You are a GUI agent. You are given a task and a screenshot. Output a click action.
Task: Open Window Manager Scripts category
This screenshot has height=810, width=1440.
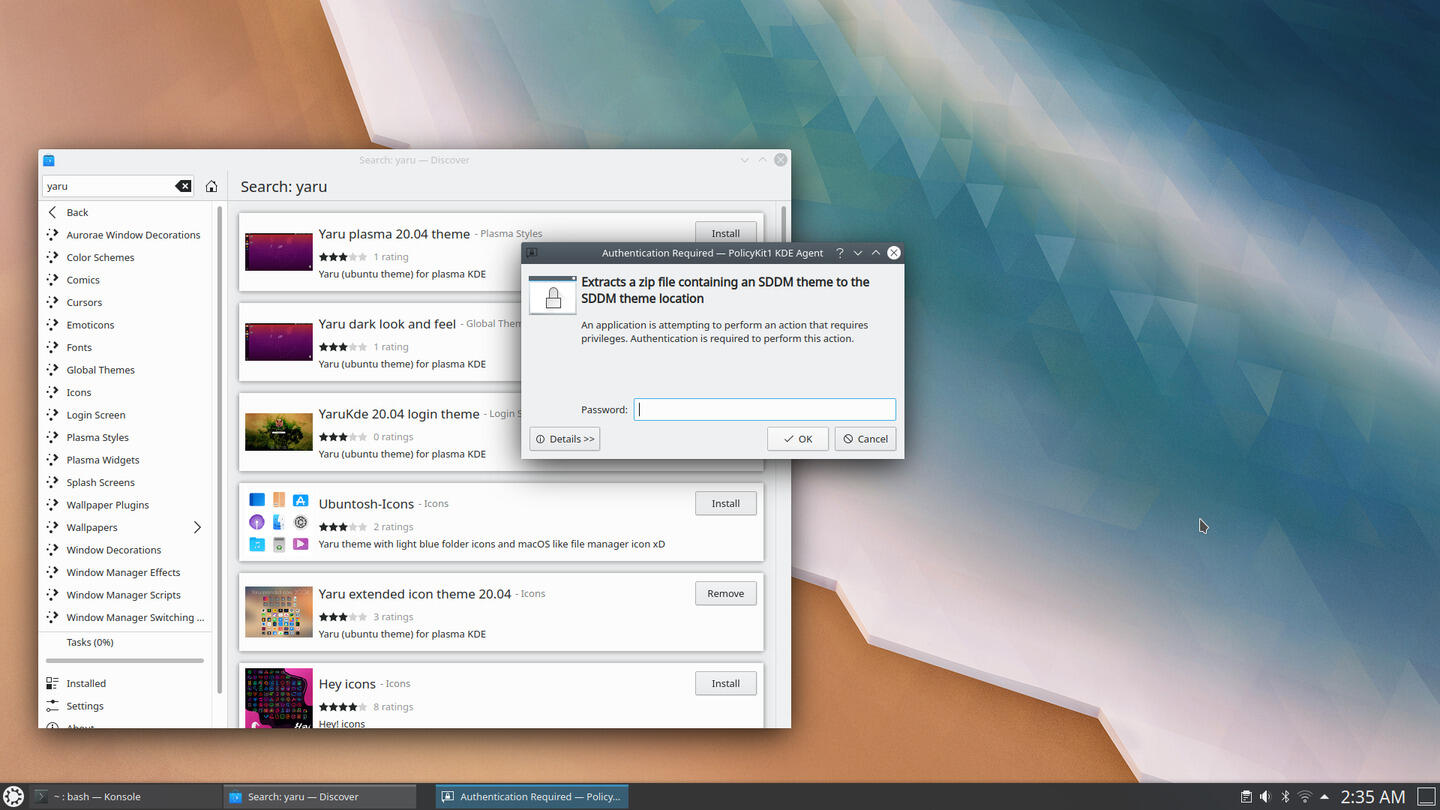(x=123, y=595)
